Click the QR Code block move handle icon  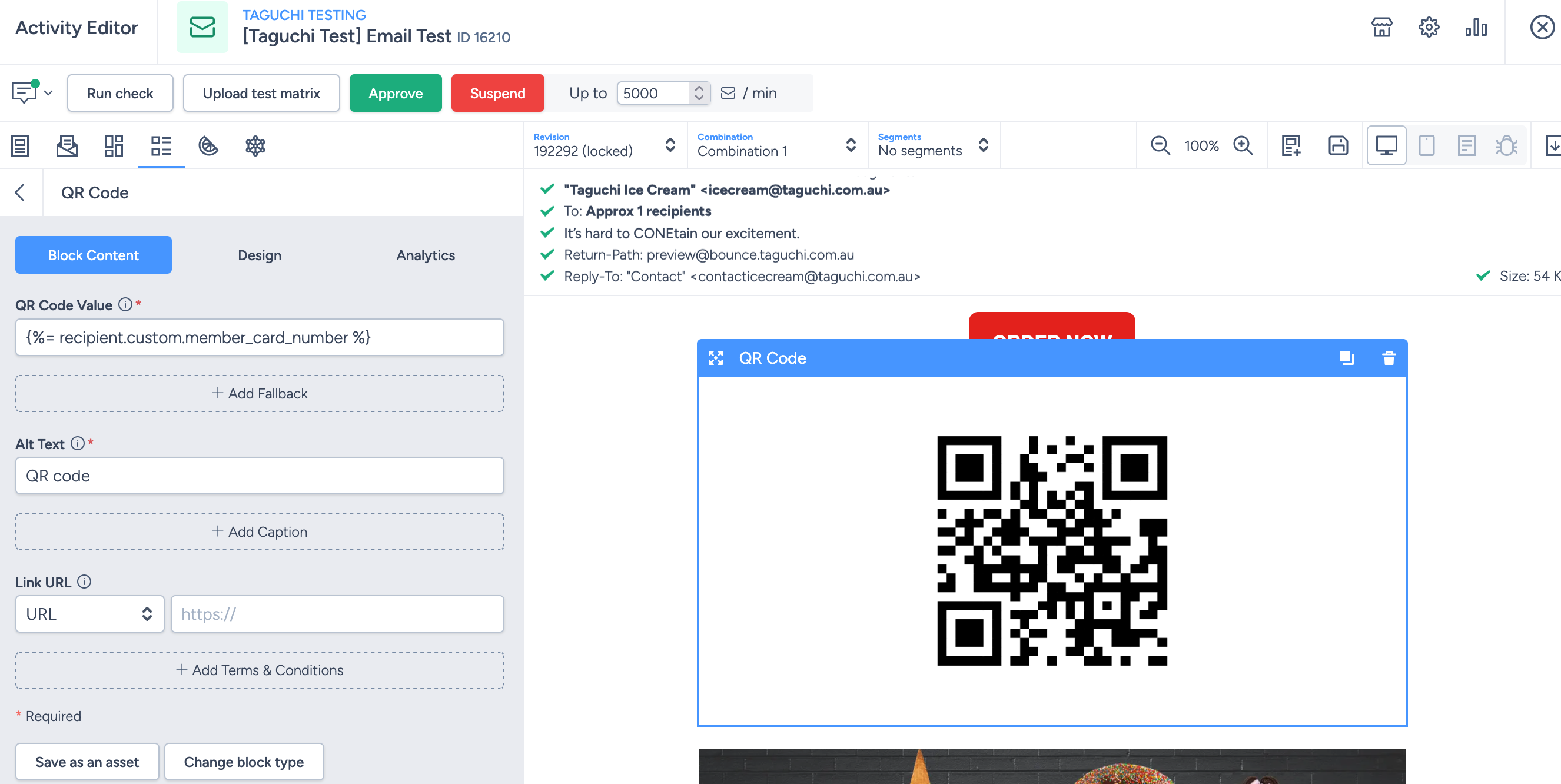(716, 358)
